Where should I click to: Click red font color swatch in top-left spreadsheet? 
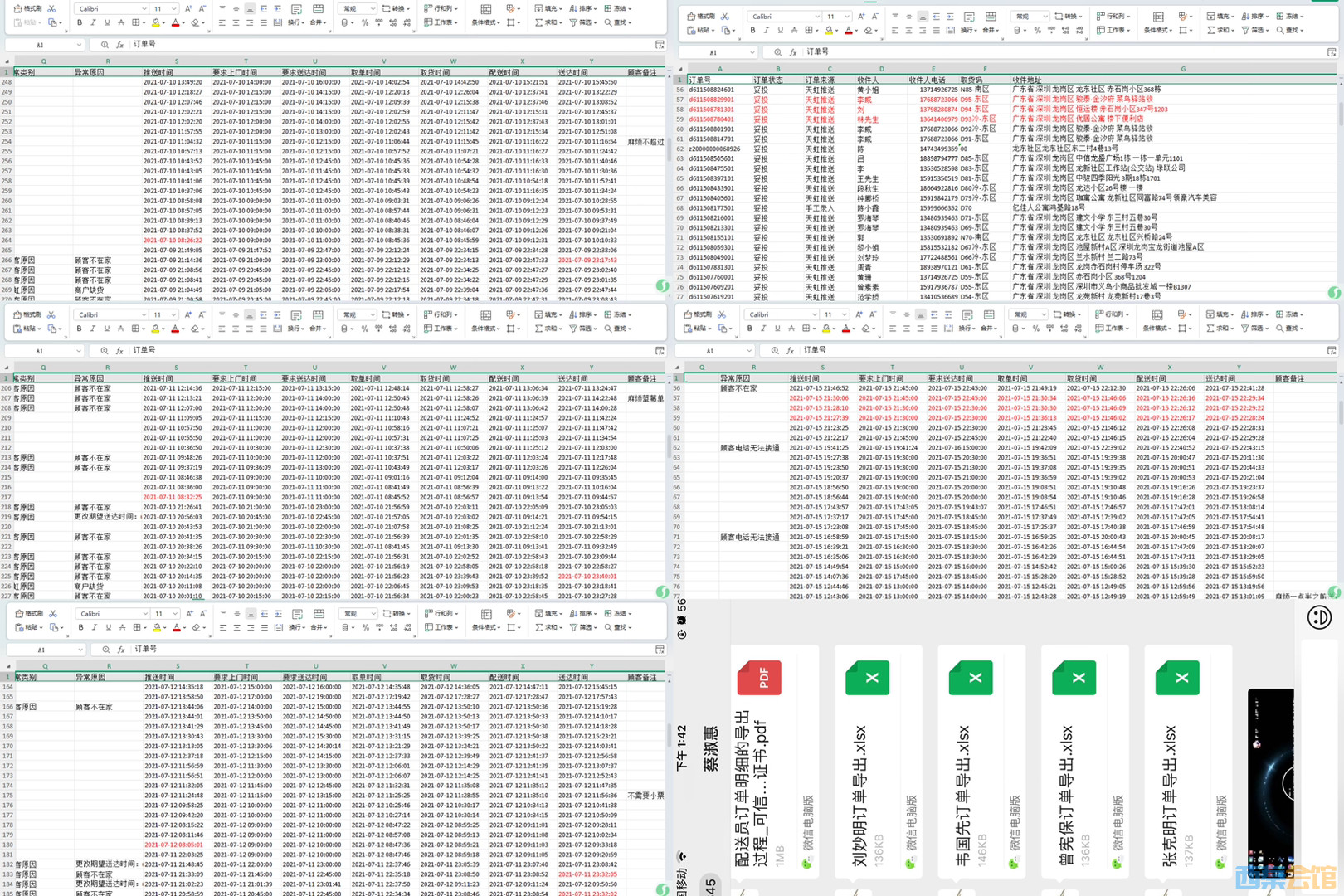point(175,22)
